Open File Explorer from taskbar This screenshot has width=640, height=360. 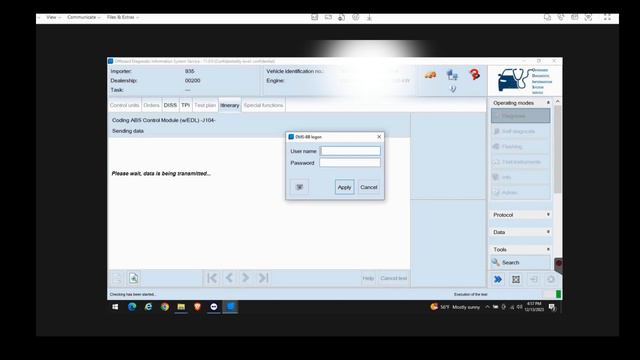(181, 307)
